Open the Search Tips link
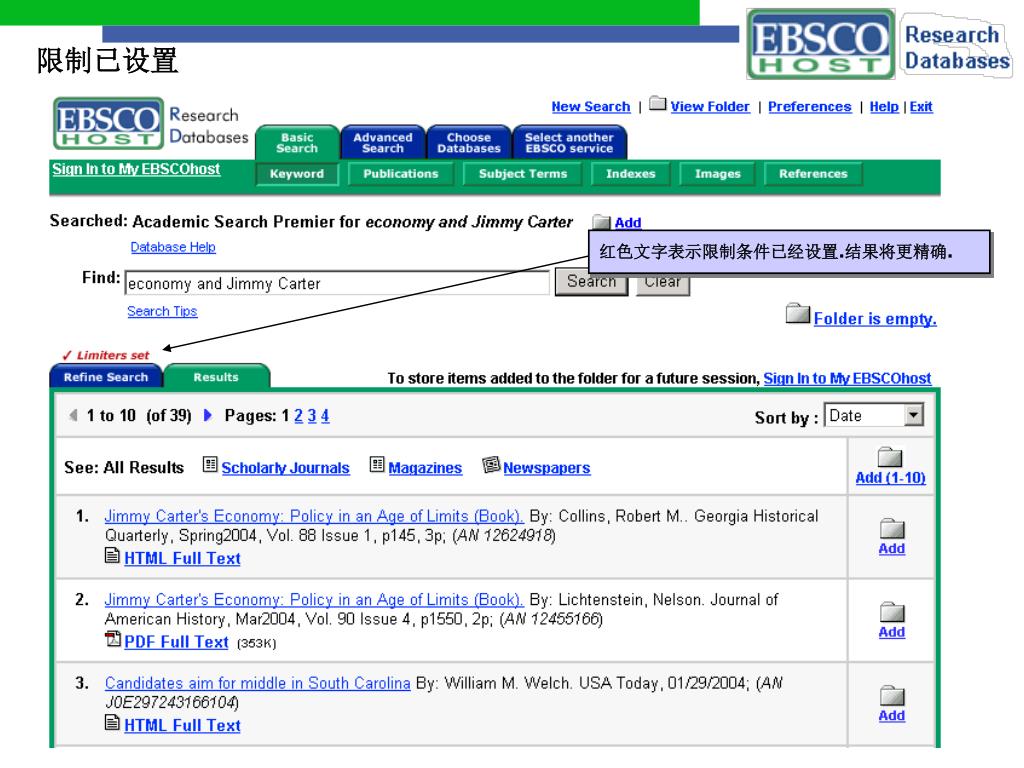 tap(162, 311)
